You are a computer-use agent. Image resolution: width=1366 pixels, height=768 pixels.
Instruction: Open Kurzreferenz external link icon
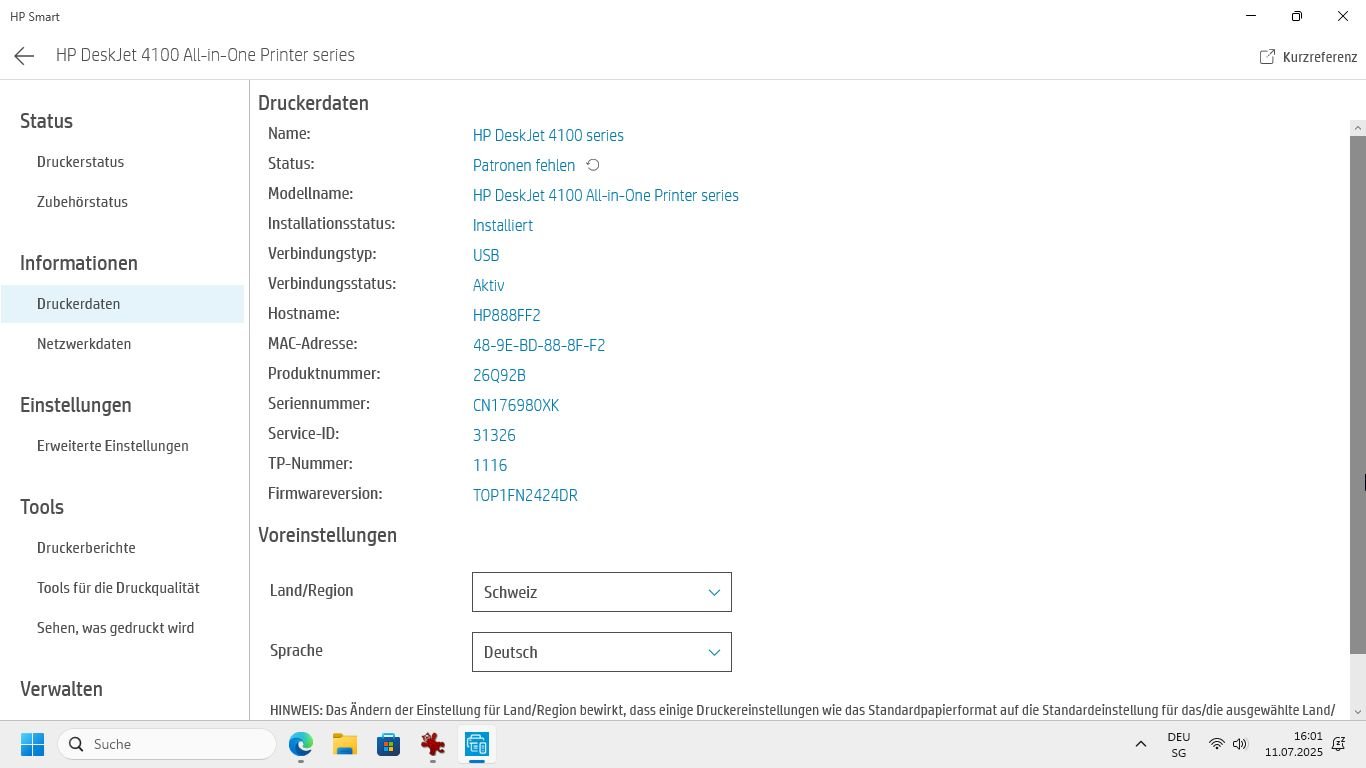(1267, 57)
